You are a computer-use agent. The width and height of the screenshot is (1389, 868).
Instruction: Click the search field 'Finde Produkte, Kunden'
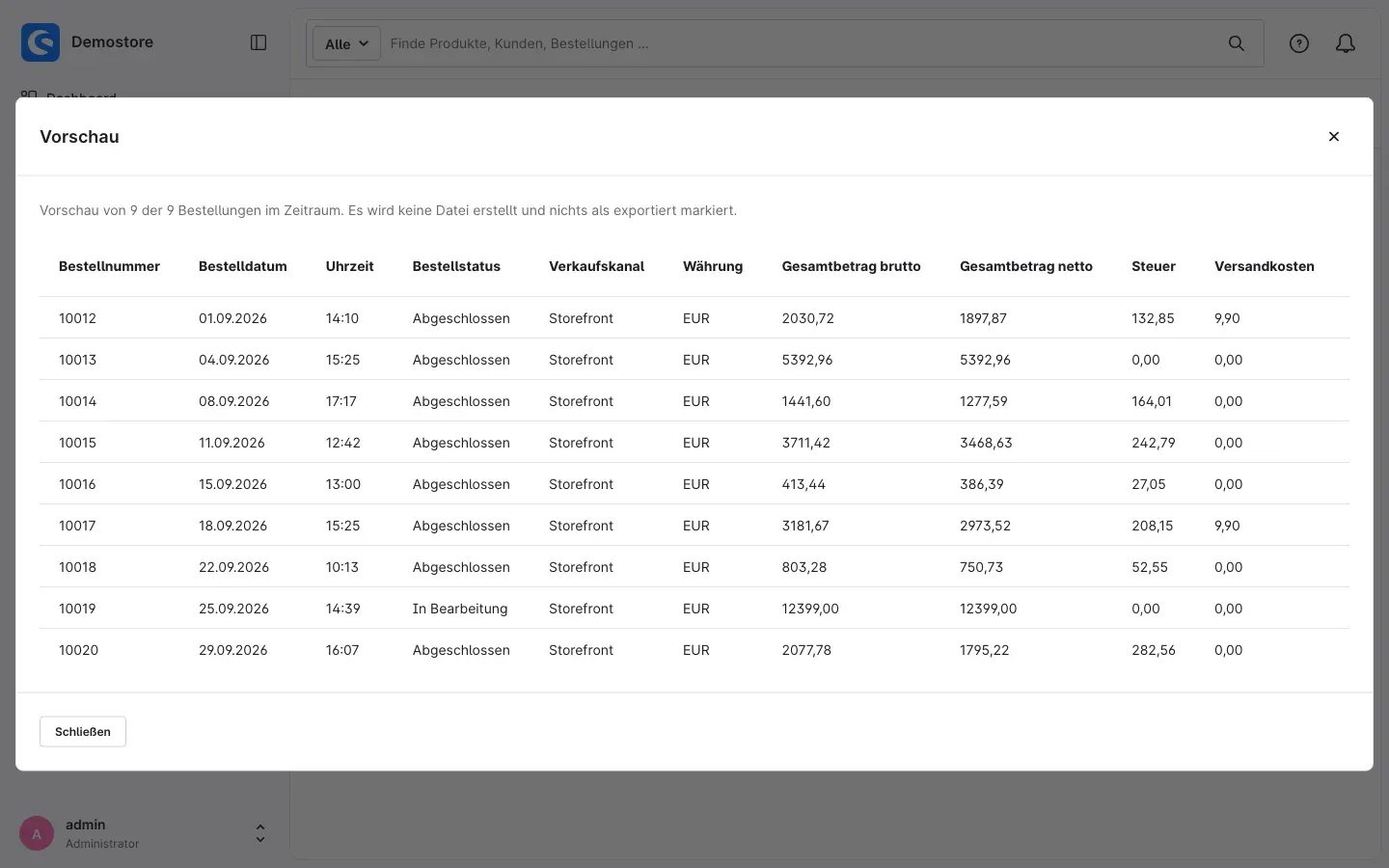click(x=801, y=43)
